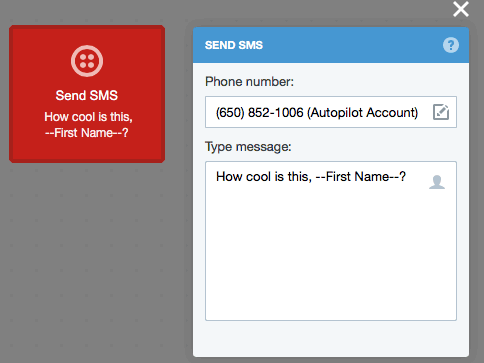Focus the Type message text area
This screenshot has height=363, width=484.
(x=331, y=241)
